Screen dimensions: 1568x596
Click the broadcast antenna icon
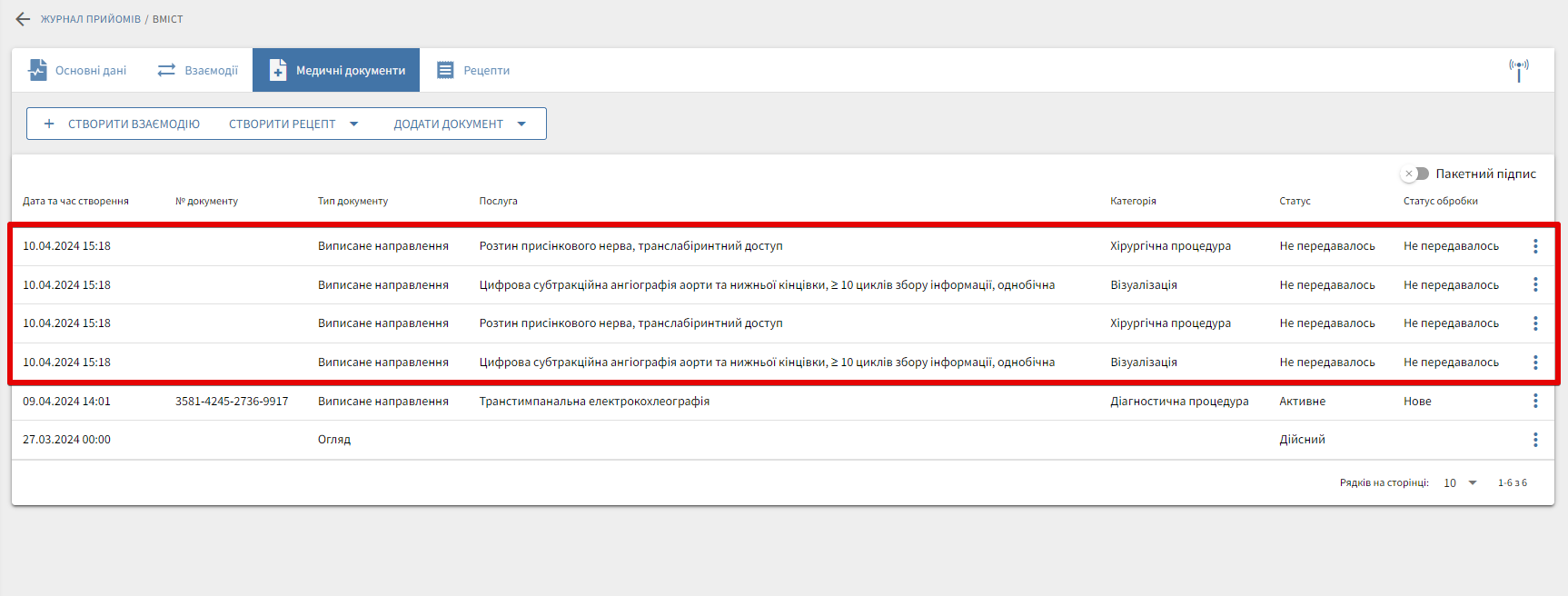(1518, 70)
